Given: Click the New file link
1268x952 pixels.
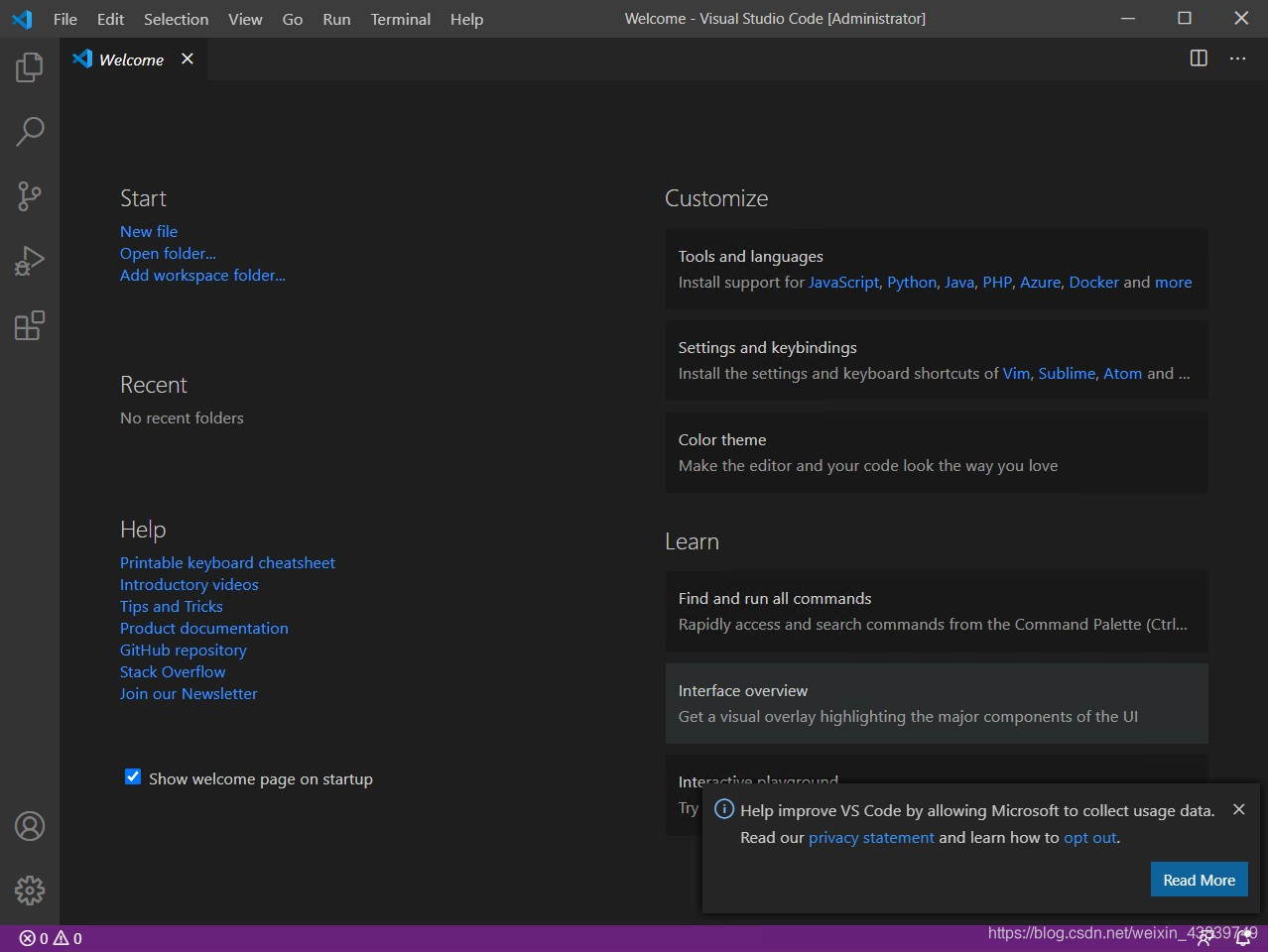Looking at the screenshot, I should pyautogui.click(x=149, y=231).
